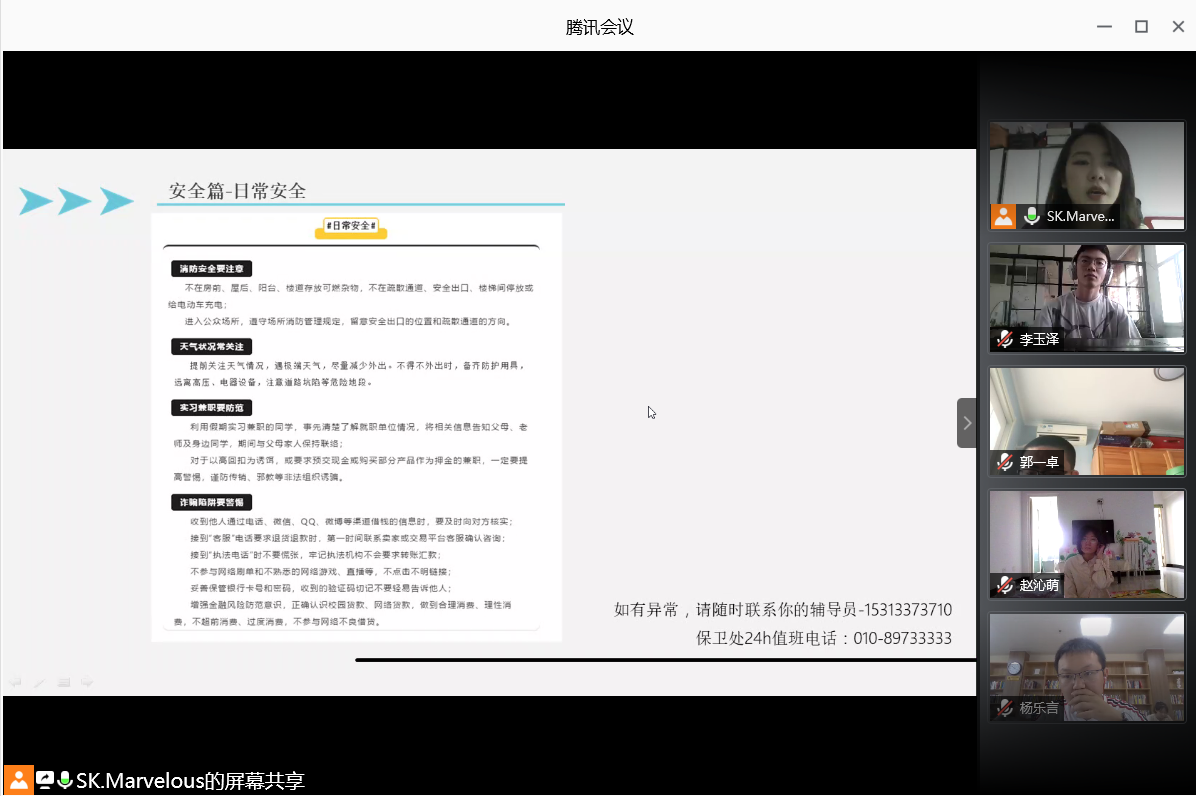
Task: Collapse the participant video sidebar with chevron
Action: [966, 423]
